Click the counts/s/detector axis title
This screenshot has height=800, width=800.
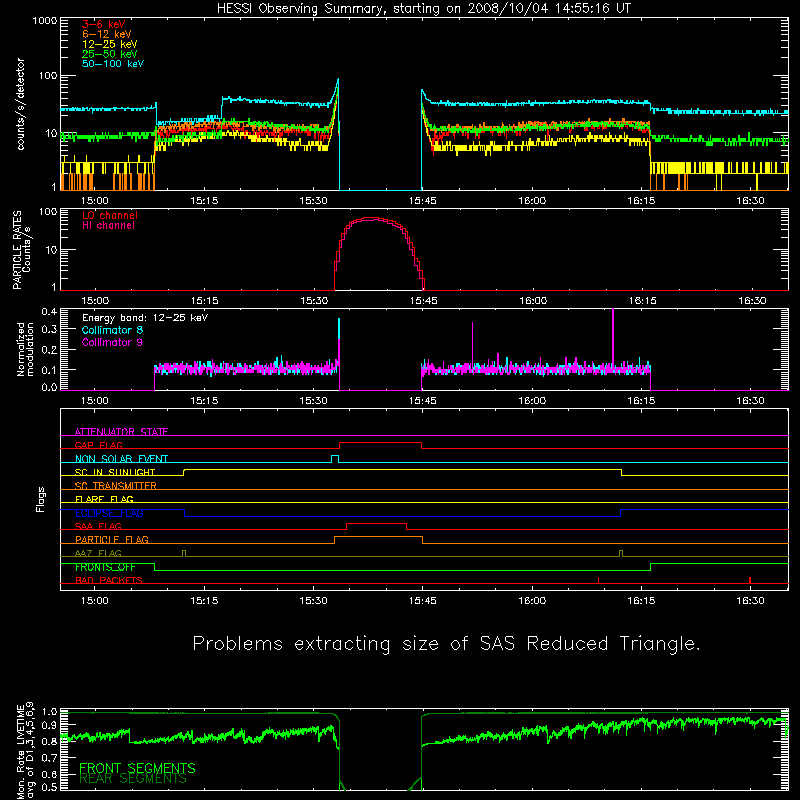21,104
